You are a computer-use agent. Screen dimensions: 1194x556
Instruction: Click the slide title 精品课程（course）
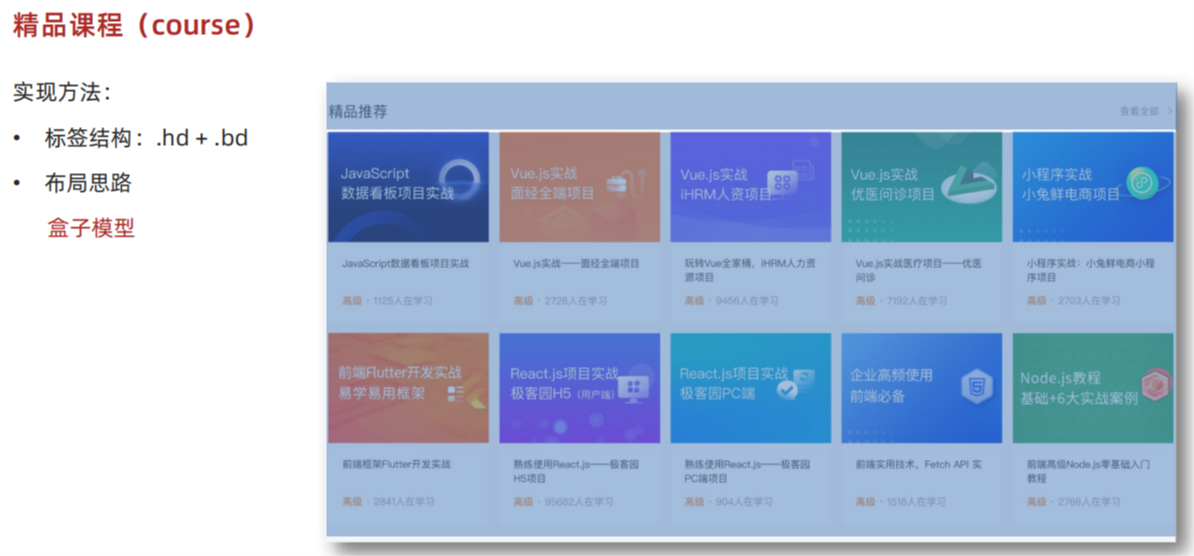tap(134, 26)
